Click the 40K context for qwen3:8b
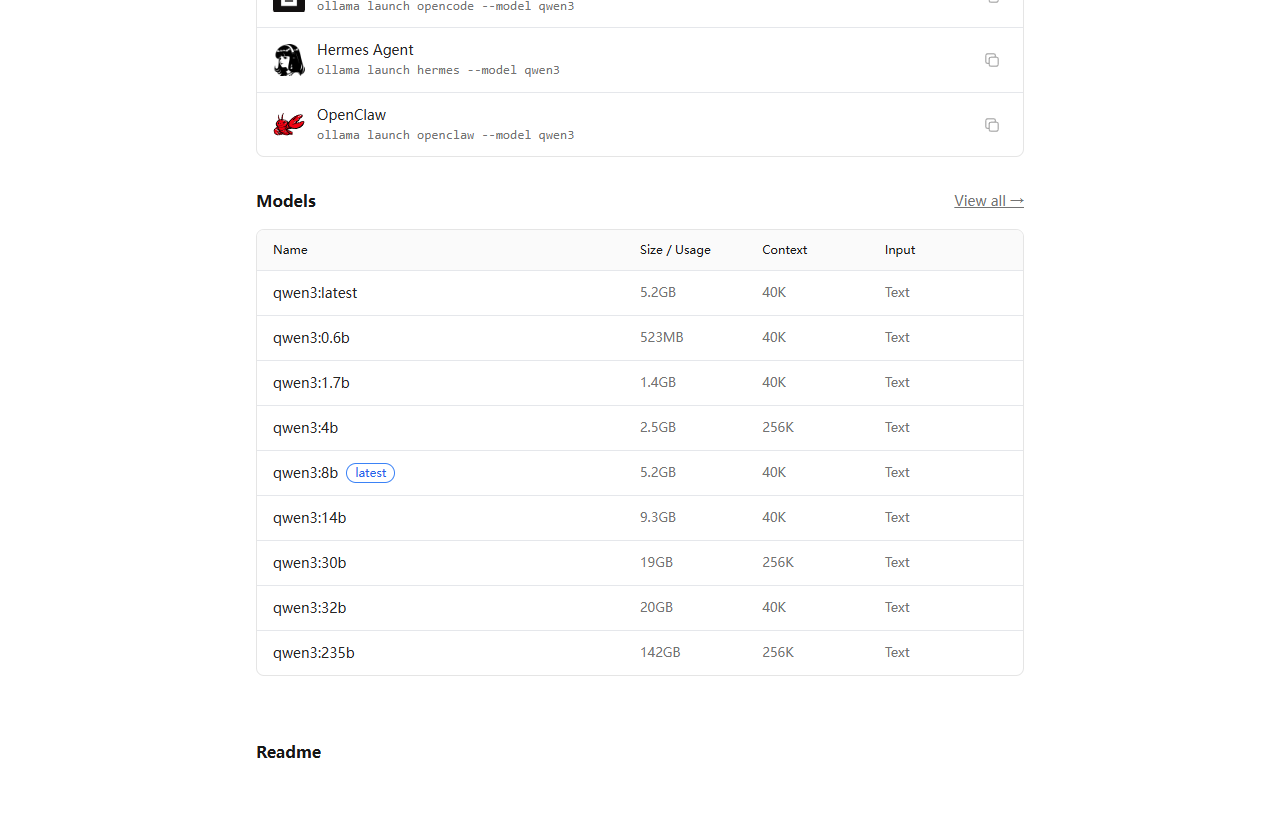The width and height of the screenshot is (1280, 820). point(774,473)
